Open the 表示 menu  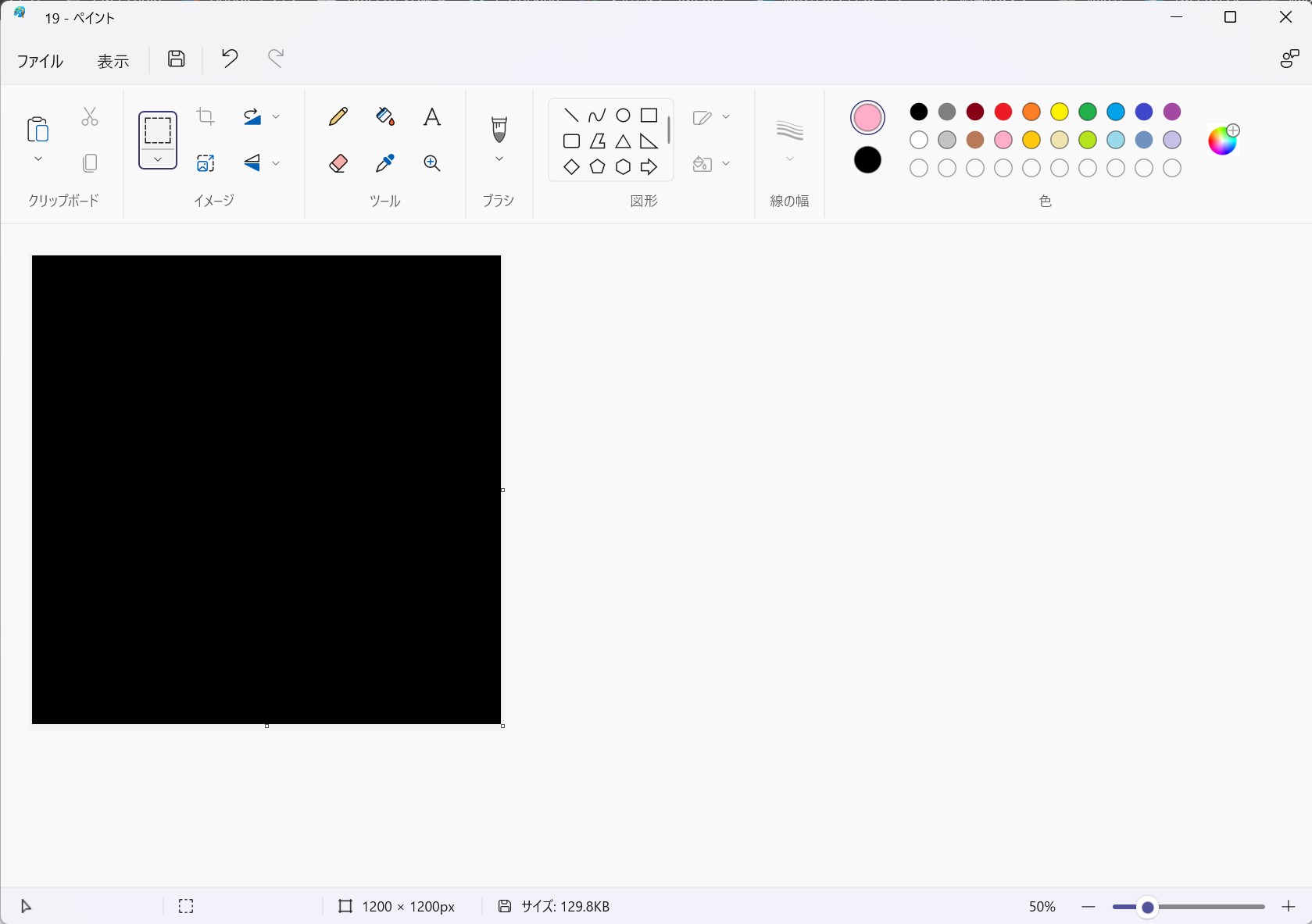coord(113,61)
